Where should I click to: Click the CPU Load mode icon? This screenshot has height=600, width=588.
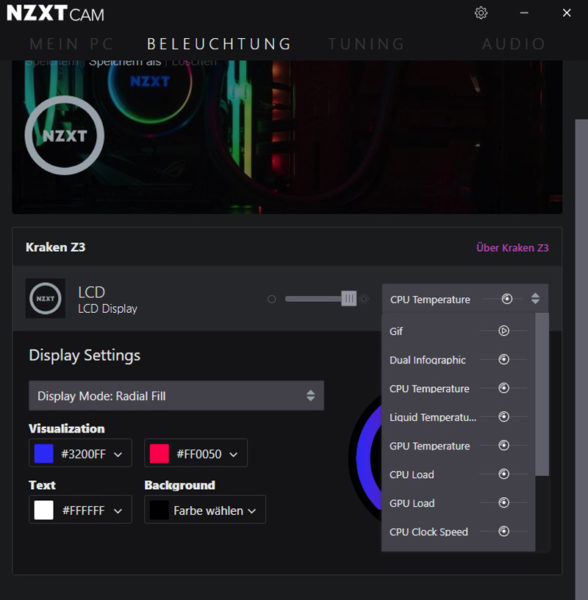tap(504, 474)
